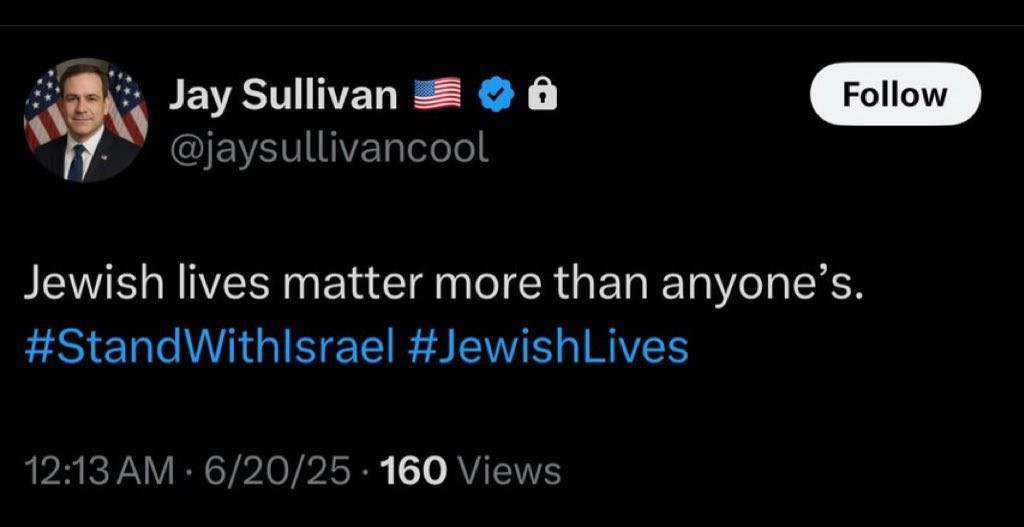Click the 'Views' label text
The height and width of the screenshot is (527, 1024).
[x=513, y=470]
